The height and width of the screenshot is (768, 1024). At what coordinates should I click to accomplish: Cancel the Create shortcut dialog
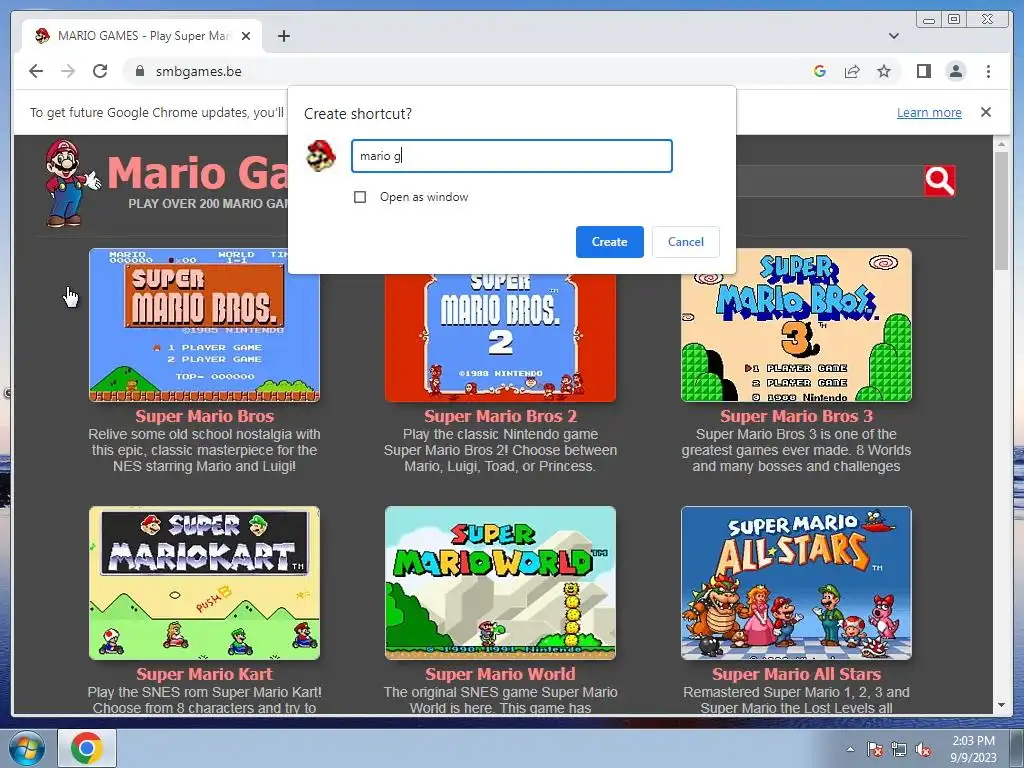tap(686, 242)
